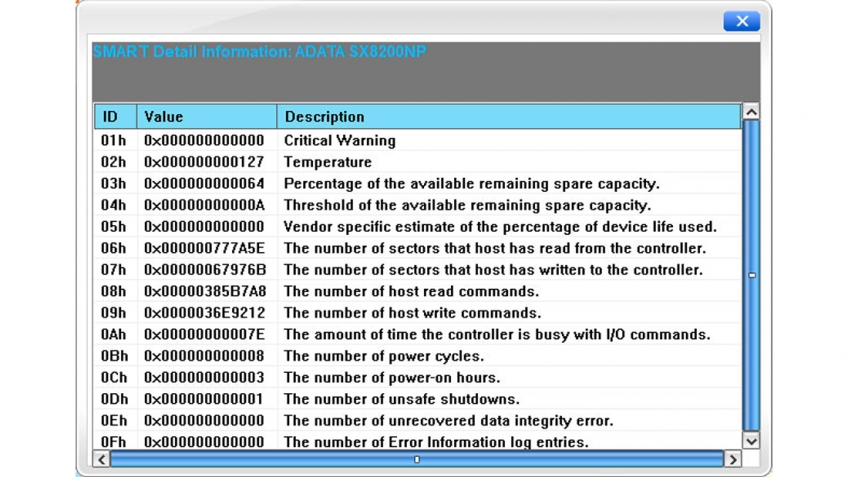Image resolution: width=848 pixels, height=477 pixels.
Task: Click value 0x000000000003
Action: click(204, 377)
